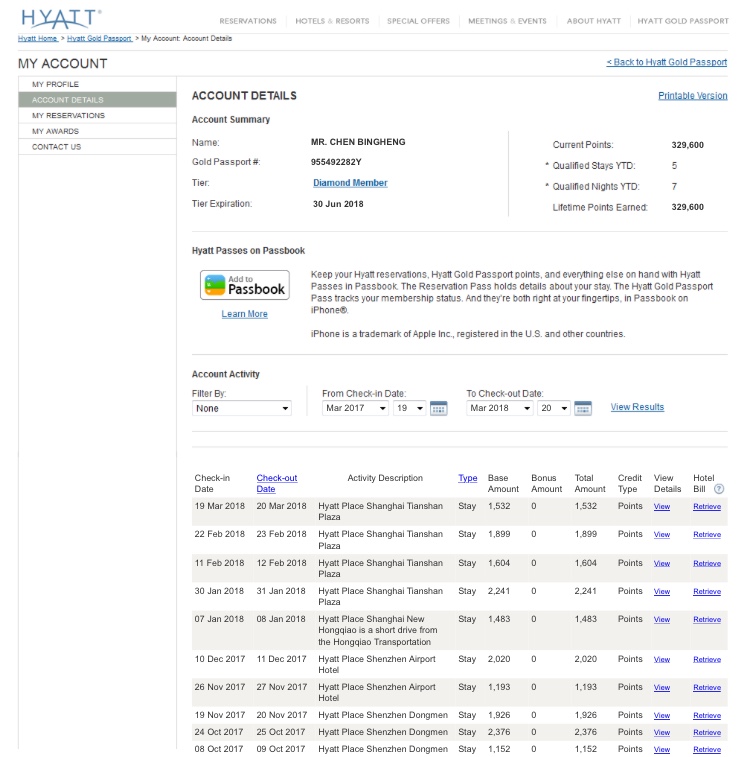This screenshot has width=749, height=757.
Task: Open the Filter By dropdown
Action: click(x=241, y=408)
